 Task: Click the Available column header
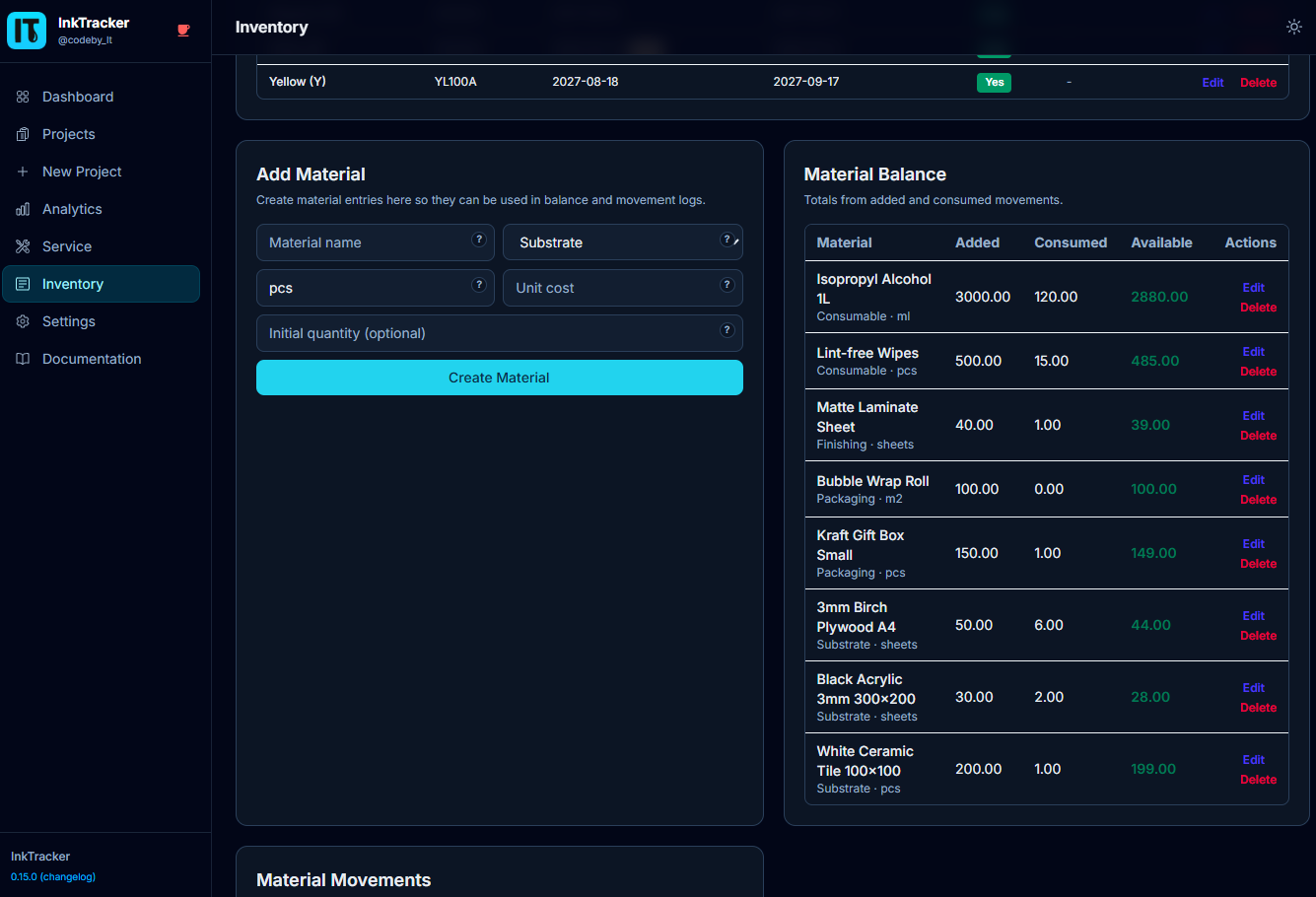pos(1161,242)
